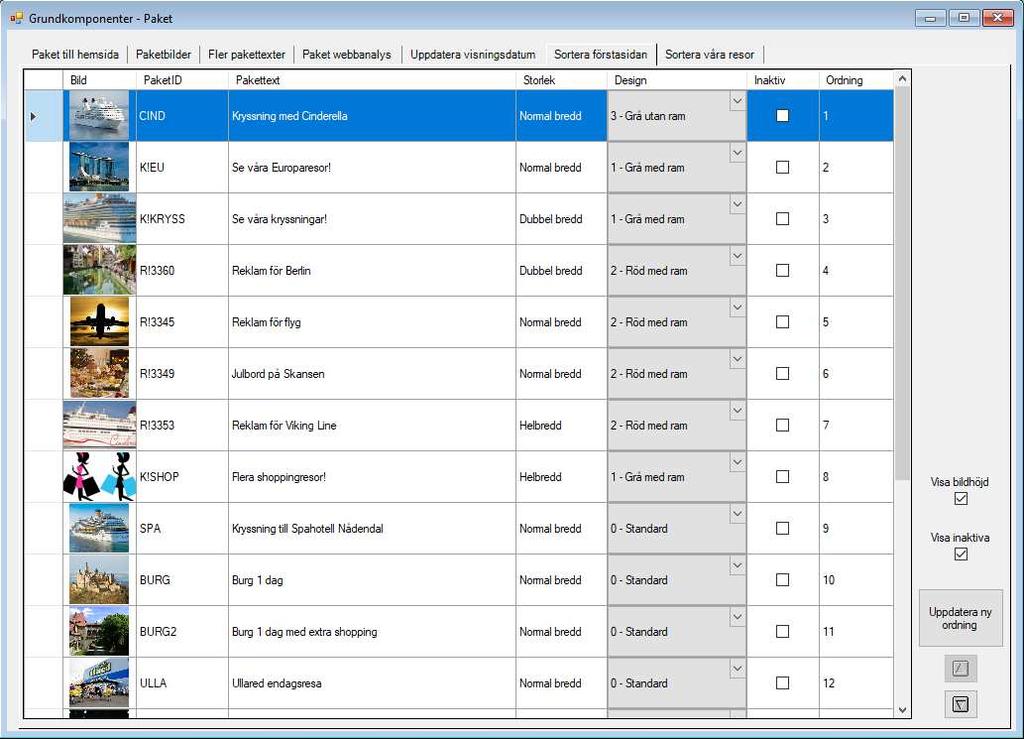Click the Inaktiv column header
Image resolution: width=1024 pixels, height=739 pixels.
[783, 80]
